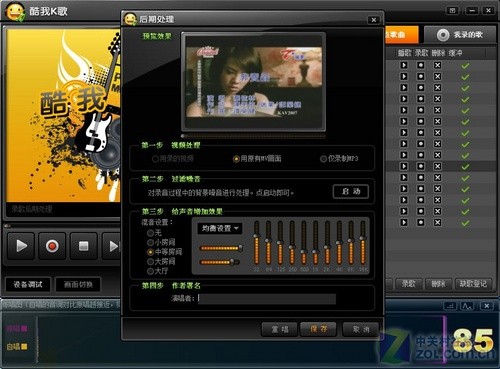The height and width of the screenshot is (369, 500).
Task: Select 小房间 reverb option
Action: pyautogui.click(x=161, y=242)
